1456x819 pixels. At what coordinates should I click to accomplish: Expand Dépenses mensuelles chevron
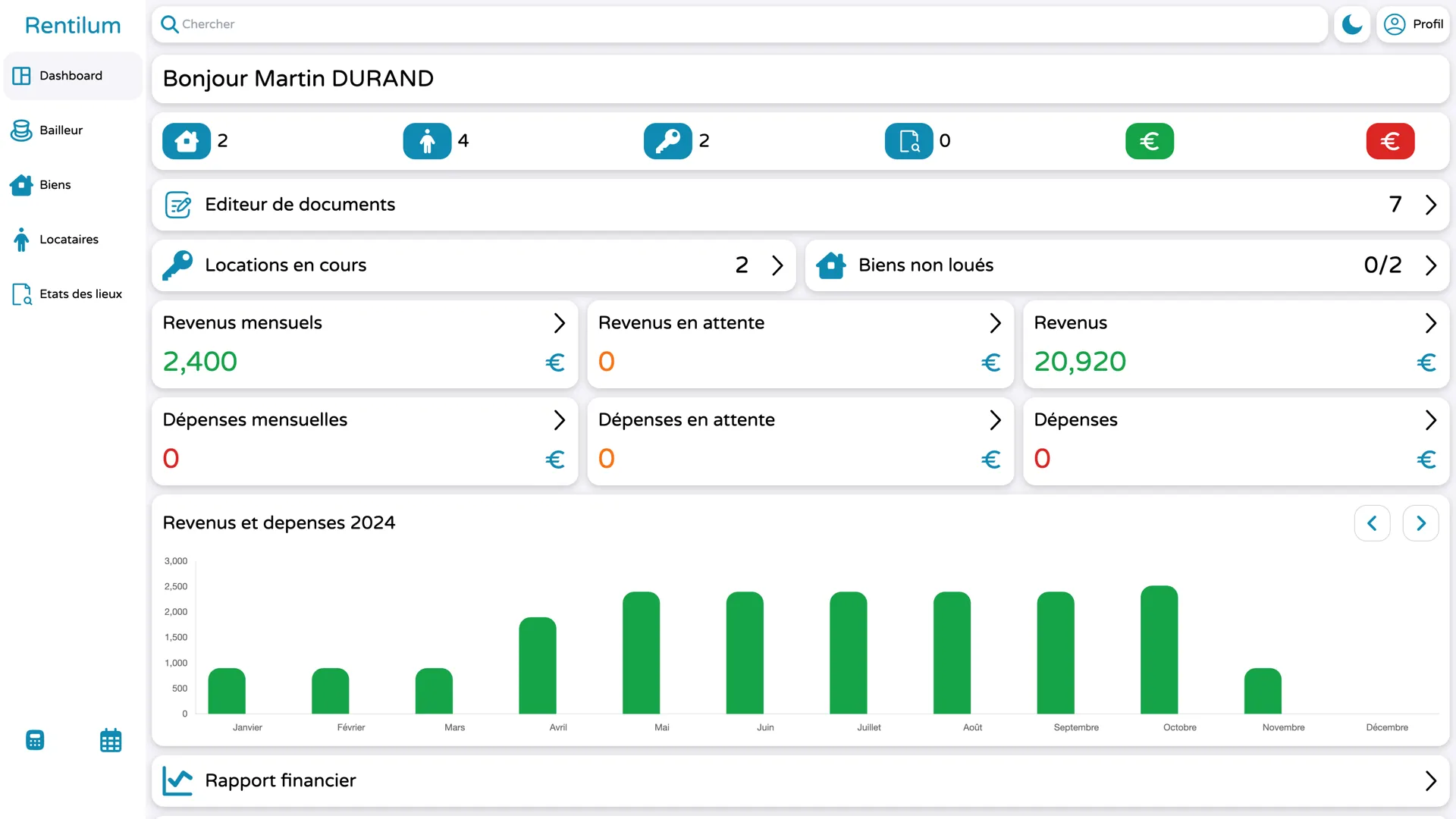tap(559, 420)
